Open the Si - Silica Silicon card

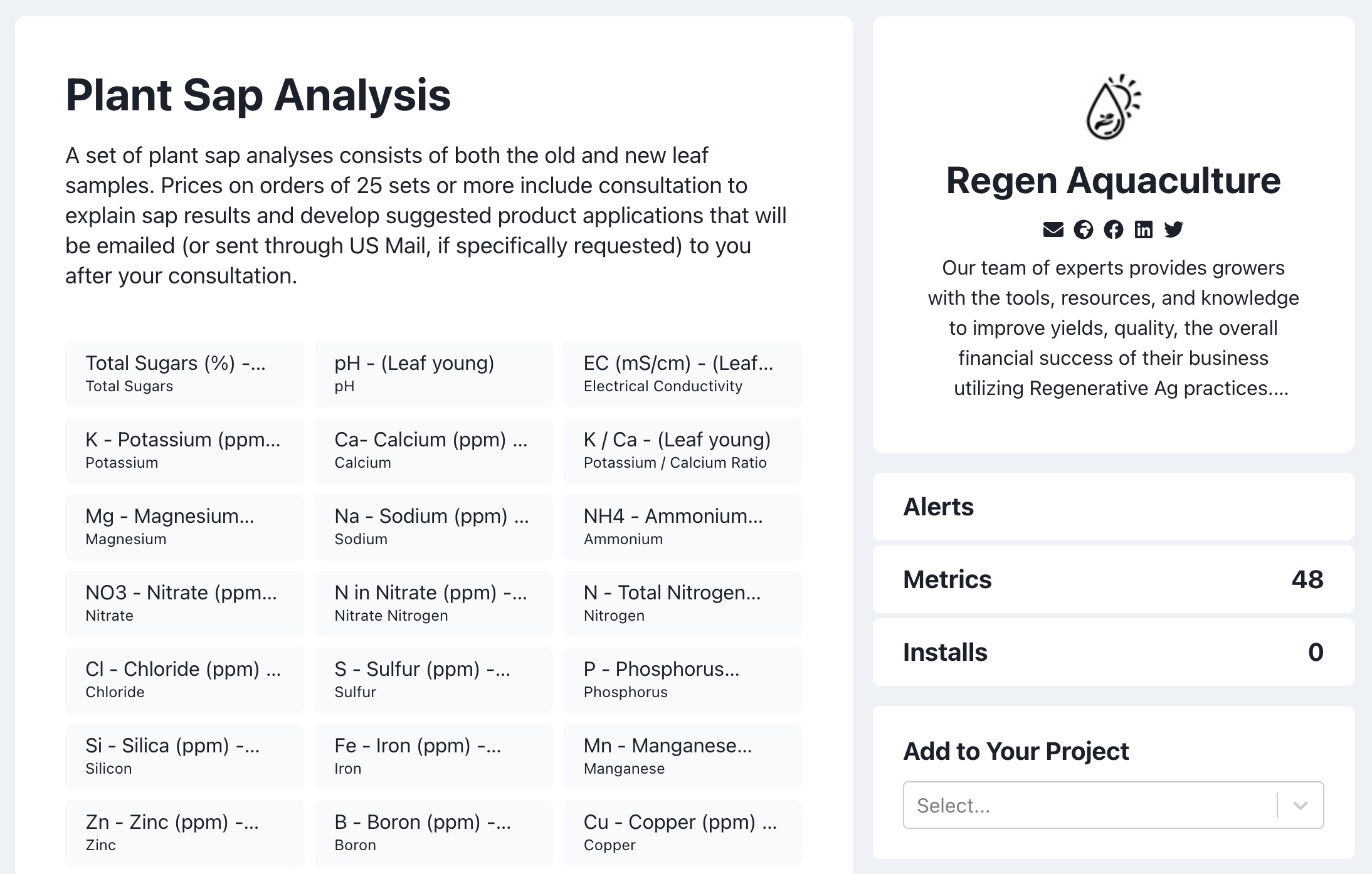click(x=184, y=756)
